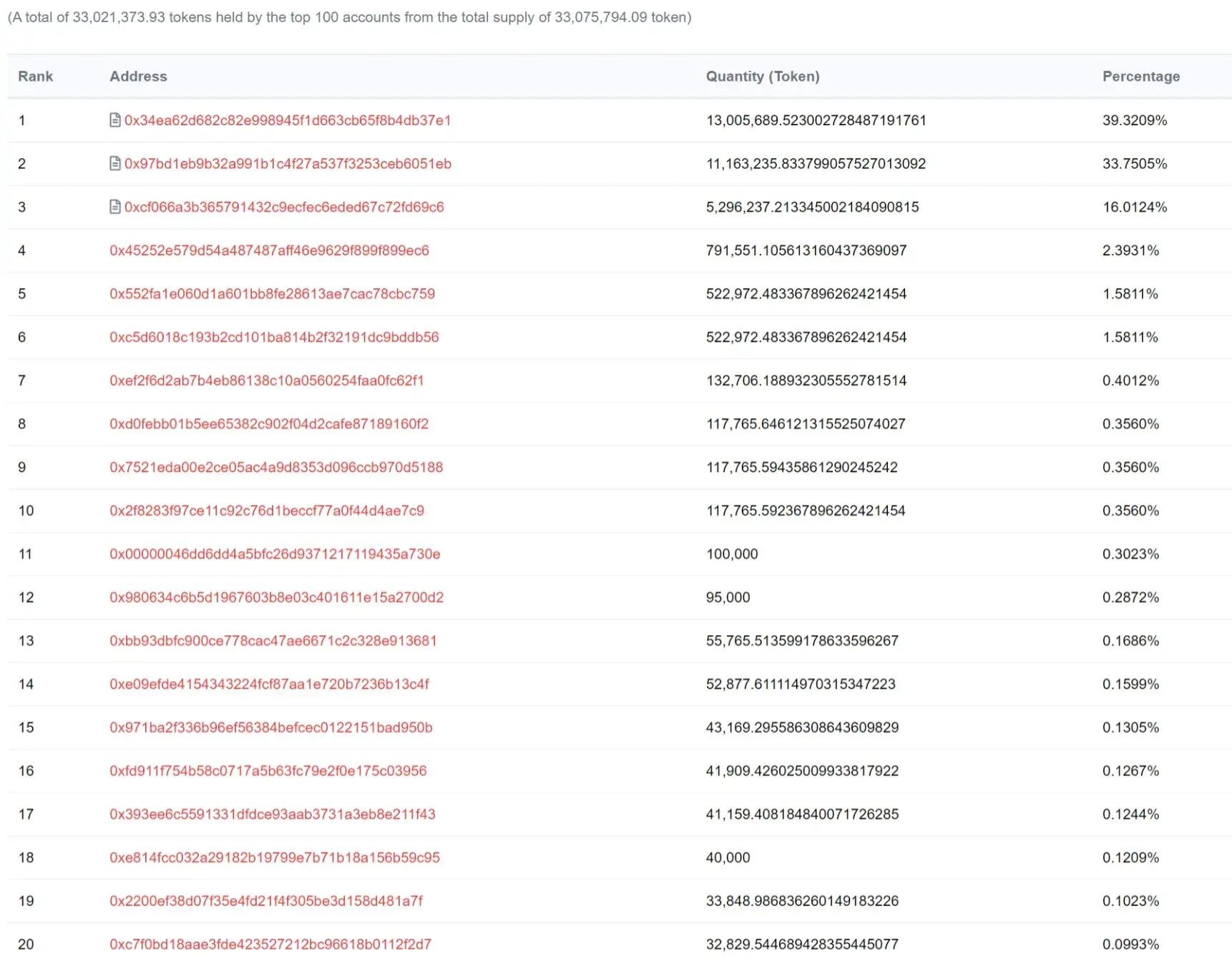Click percentage 0.1023%
The width and height of the screenshot is (1232, 964).
coord(1131,901)
